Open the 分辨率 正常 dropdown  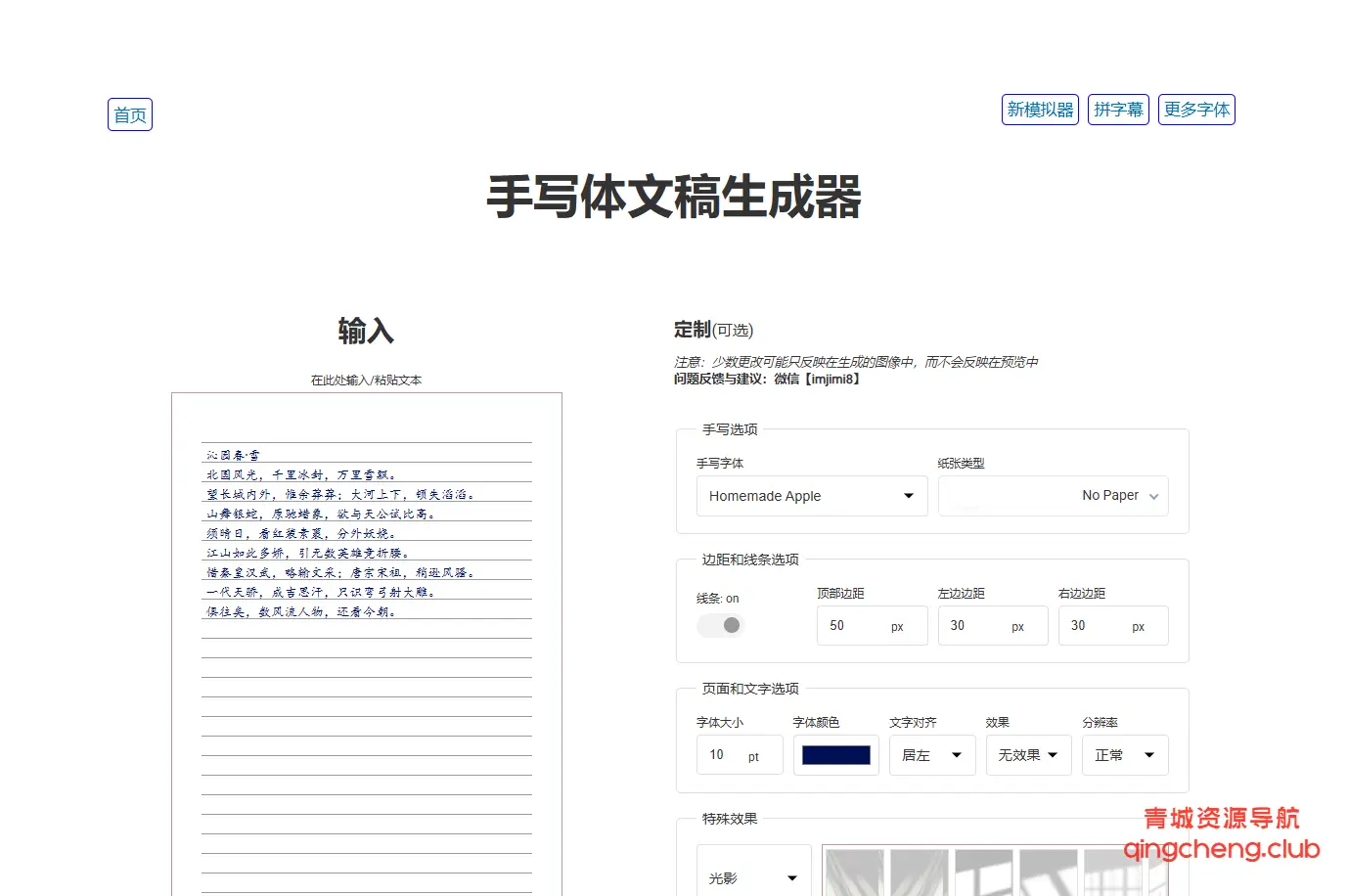pos(1124,754)
